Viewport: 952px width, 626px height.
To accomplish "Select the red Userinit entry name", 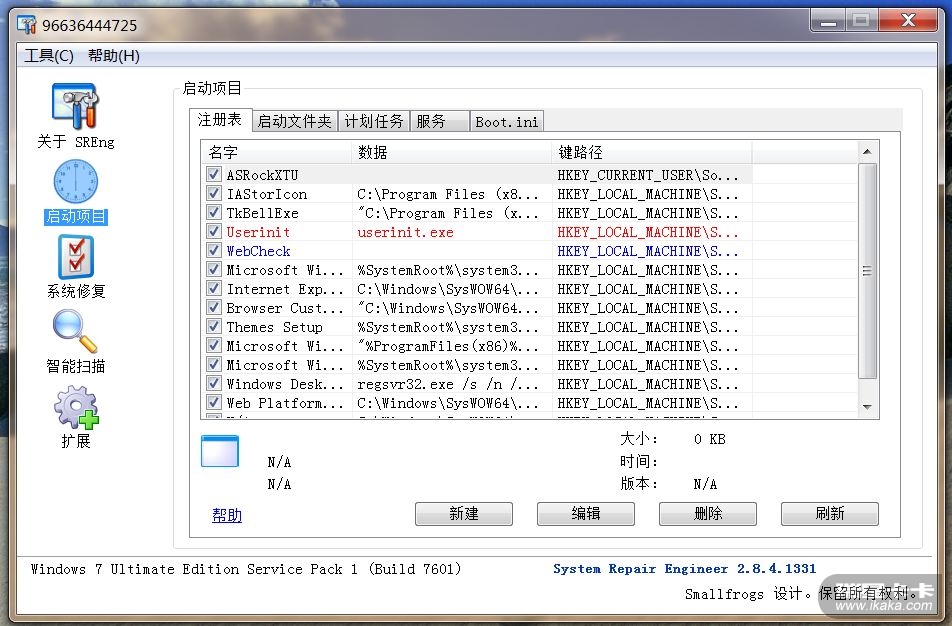I will (x=258, y=232).
